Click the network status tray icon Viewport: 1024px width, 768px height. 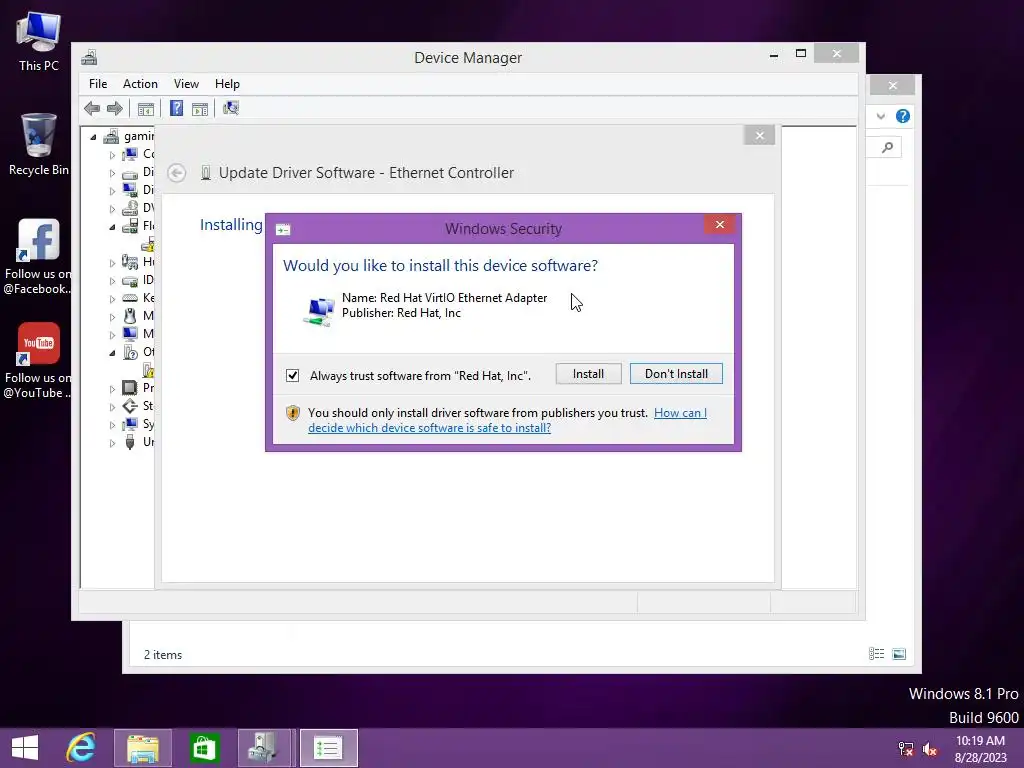[906, 748]
